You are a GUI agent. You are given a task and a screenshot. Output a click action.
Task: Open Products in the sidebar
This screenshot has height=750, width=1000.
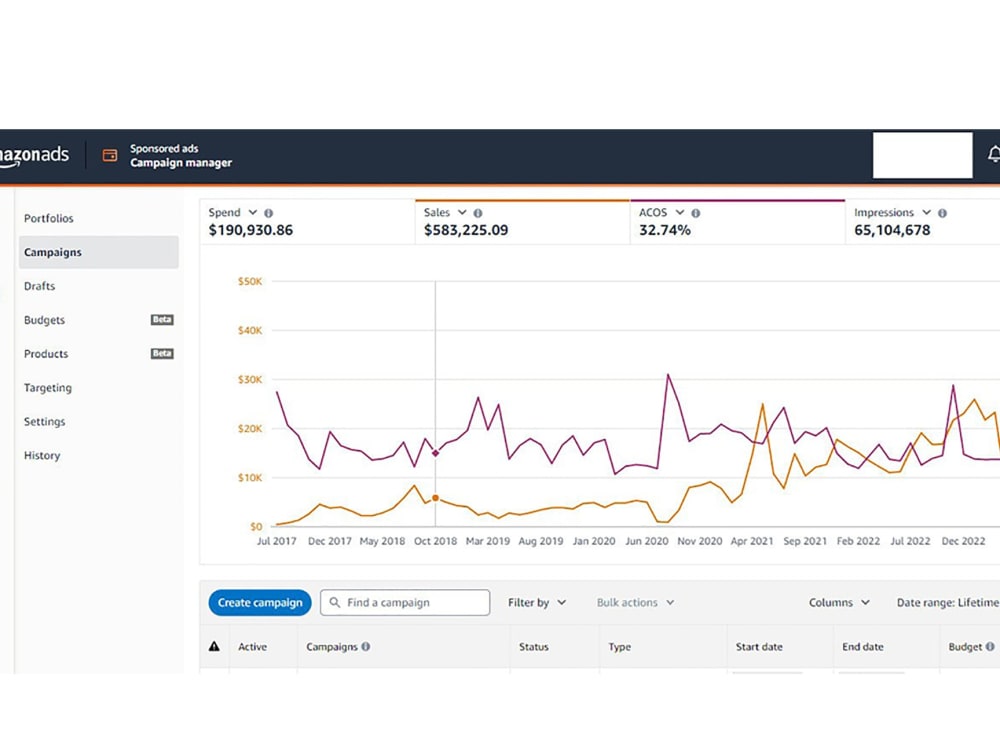pyautogui.click(x=46, y=353)
